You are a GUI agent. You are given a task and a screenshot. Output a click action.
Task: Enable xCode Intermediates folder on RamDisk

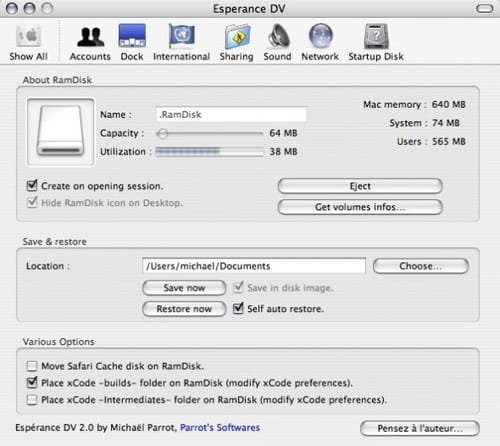coord(32,399)
